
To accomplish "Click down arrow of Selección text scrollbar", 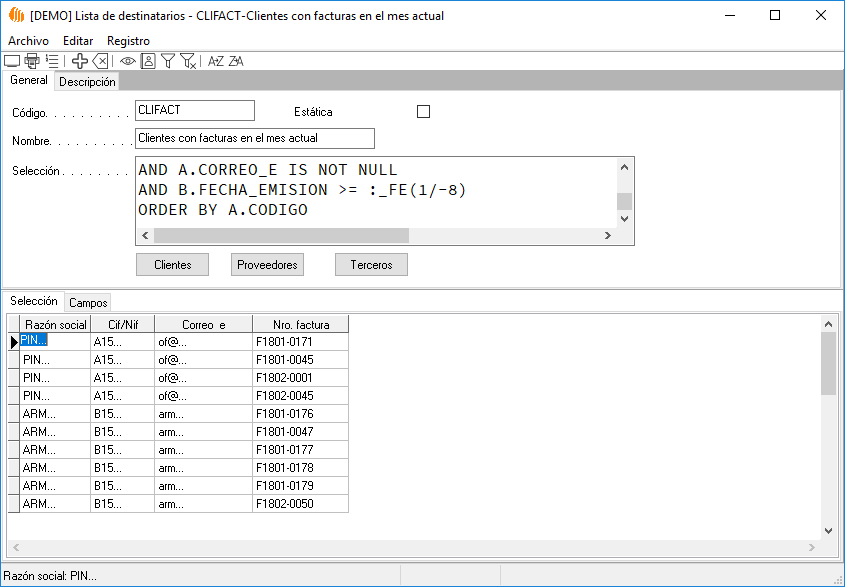I will tap(624, 219).
